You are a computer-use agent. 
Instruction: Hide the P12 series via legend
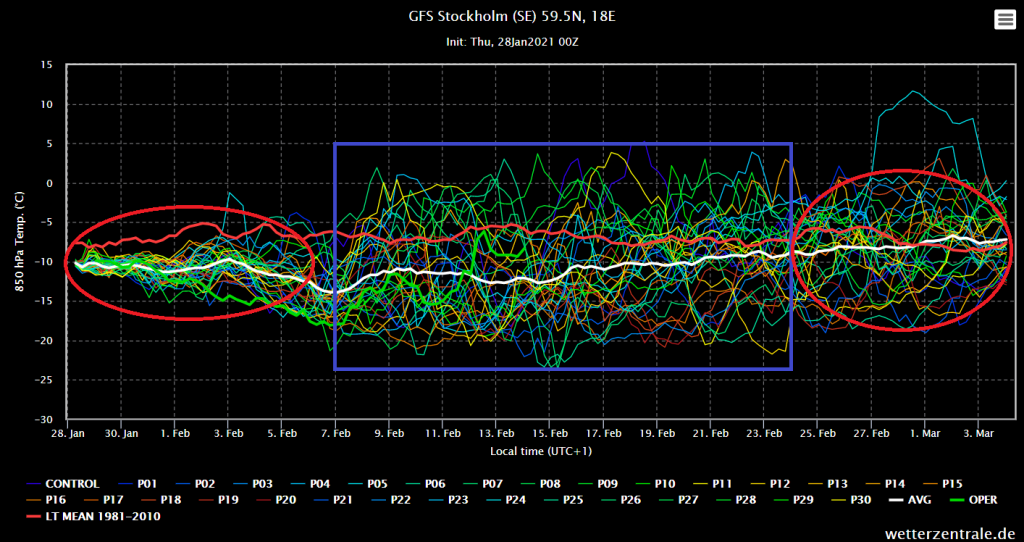tap(769, 484)
